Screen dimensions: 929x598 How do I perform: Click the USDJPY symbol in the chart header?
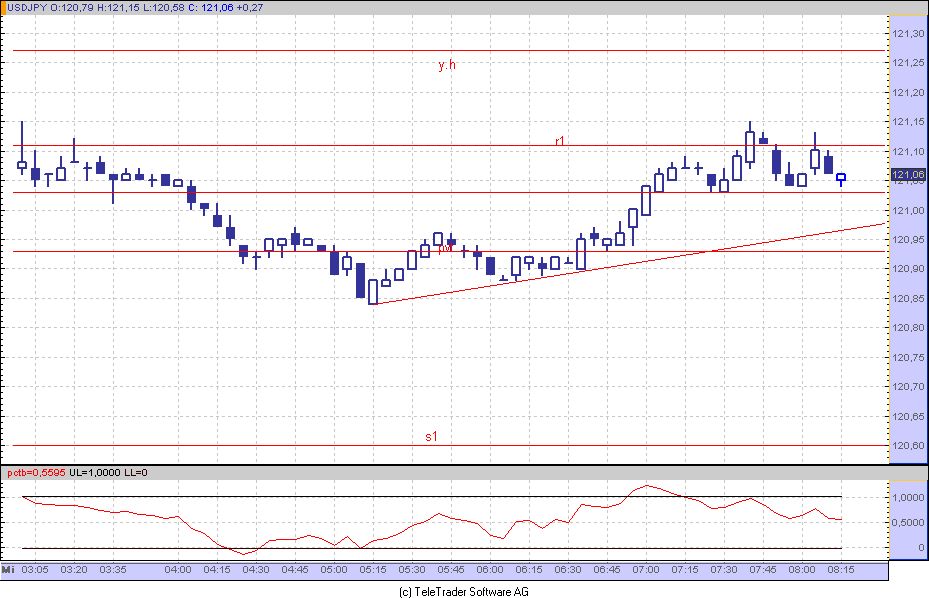tap(27, 8)
